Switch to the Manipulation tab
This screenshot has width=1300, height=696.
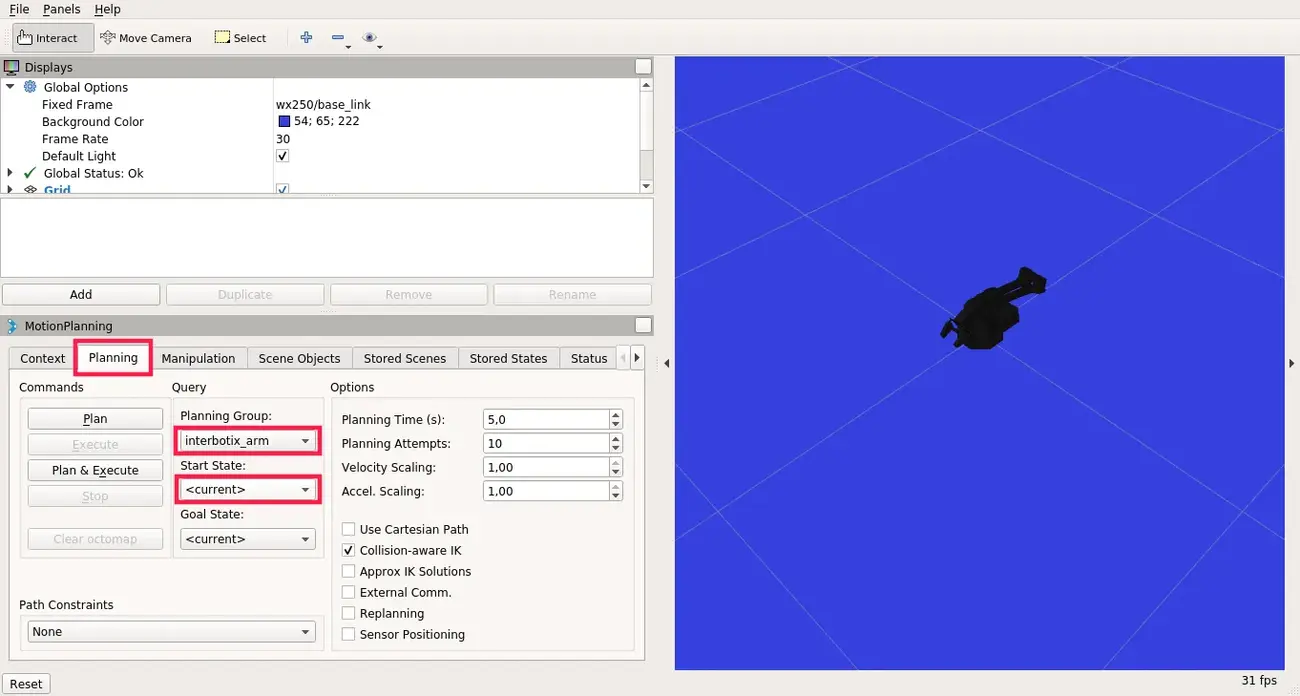coord(199,358)
